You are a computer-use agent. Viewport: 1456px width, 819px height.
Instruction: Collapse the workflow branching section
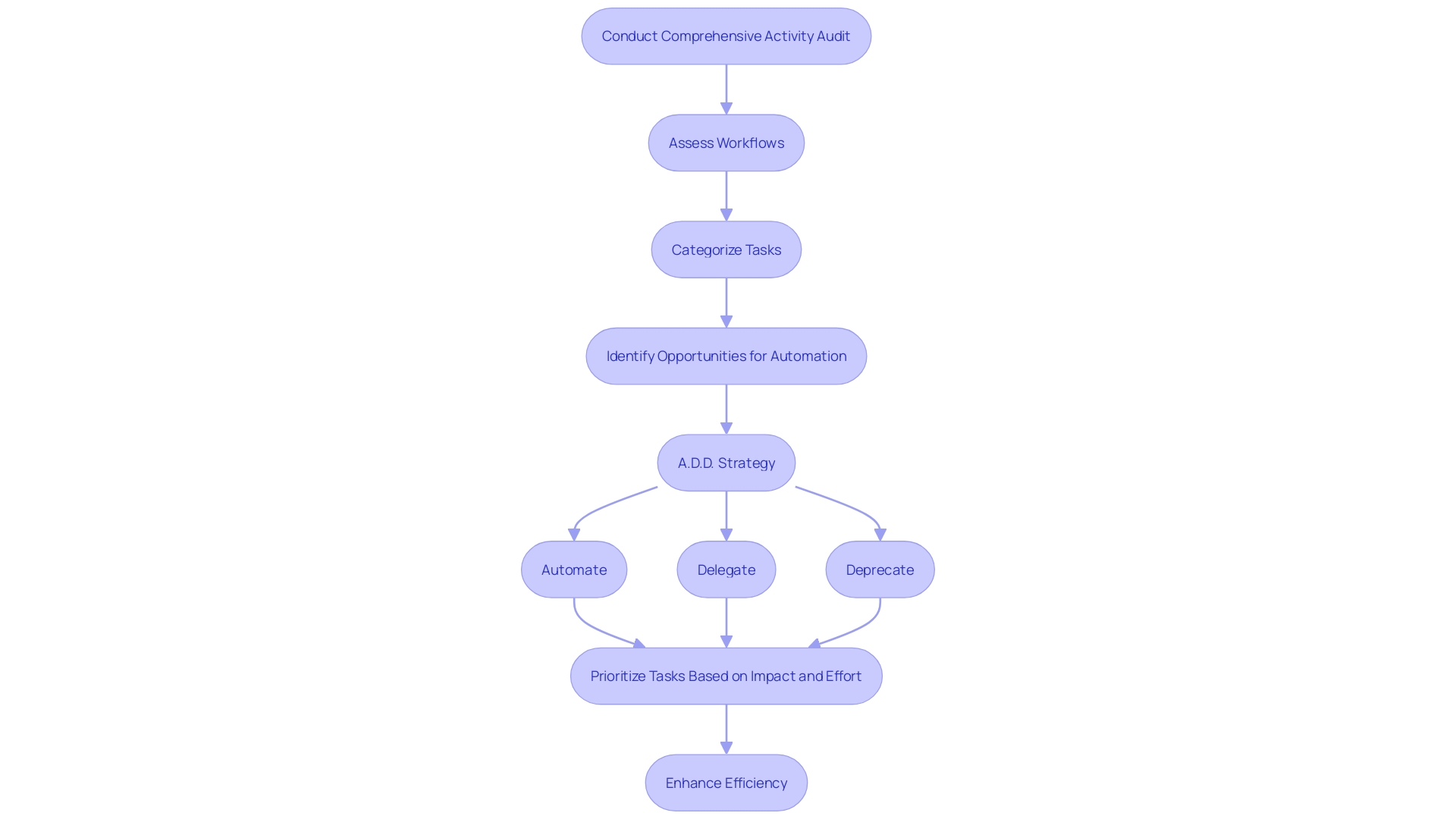[x=727, y=462]
